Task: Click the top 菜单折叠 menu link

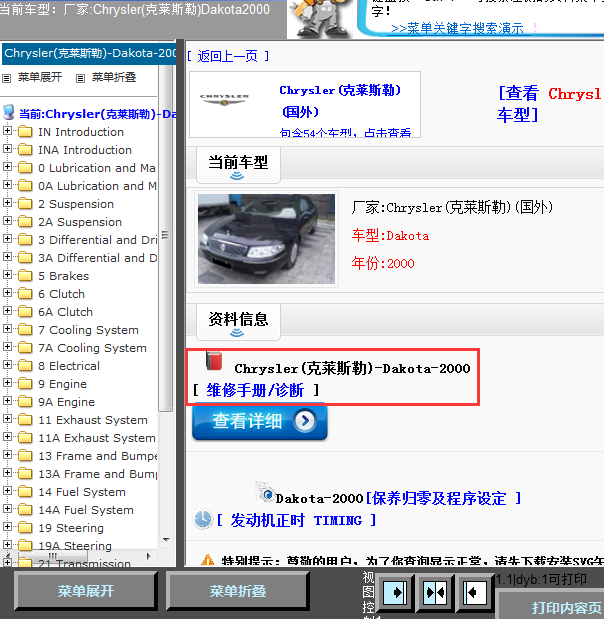Action: 114,77
